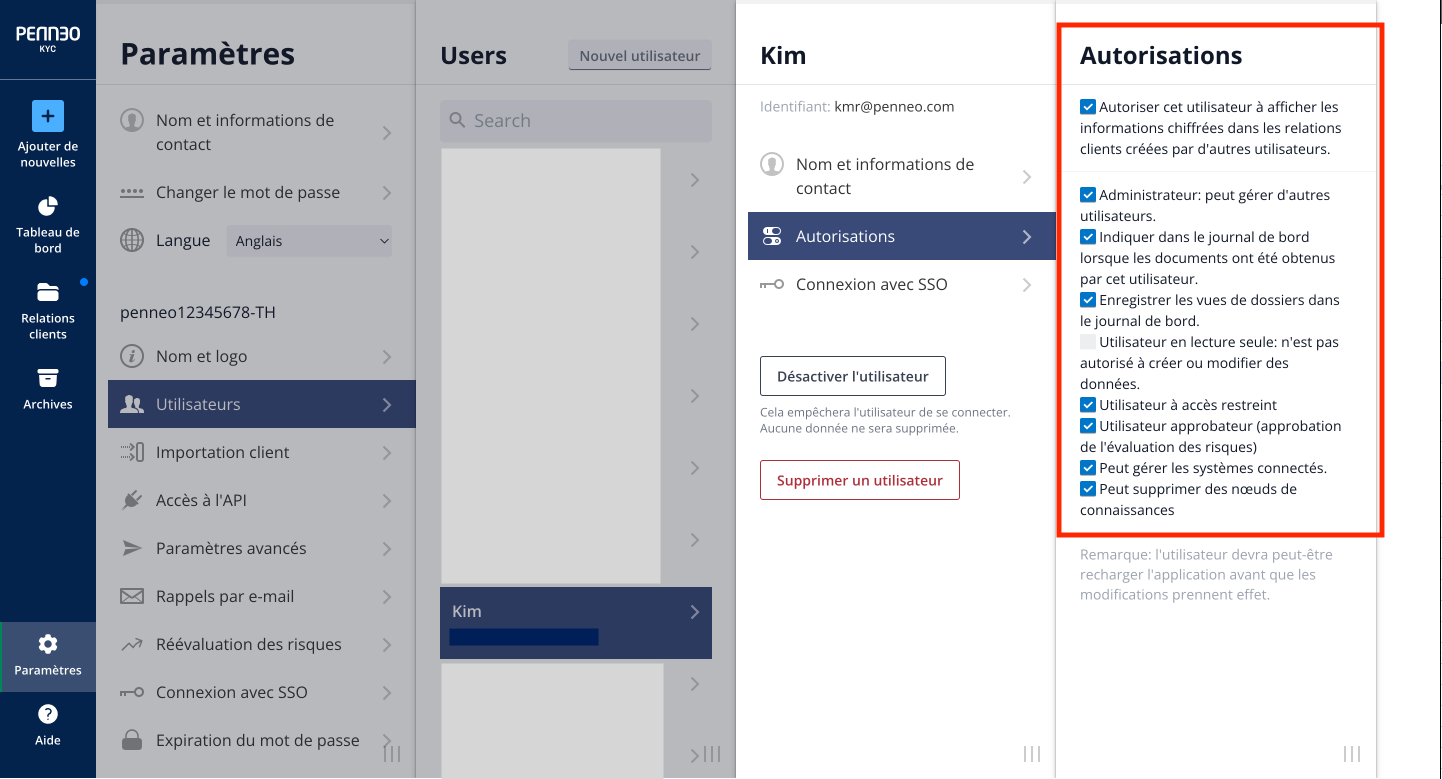Open the Langue dropdown showing Anglais
Screen dimensions: 1442x779
pos(309,241)
